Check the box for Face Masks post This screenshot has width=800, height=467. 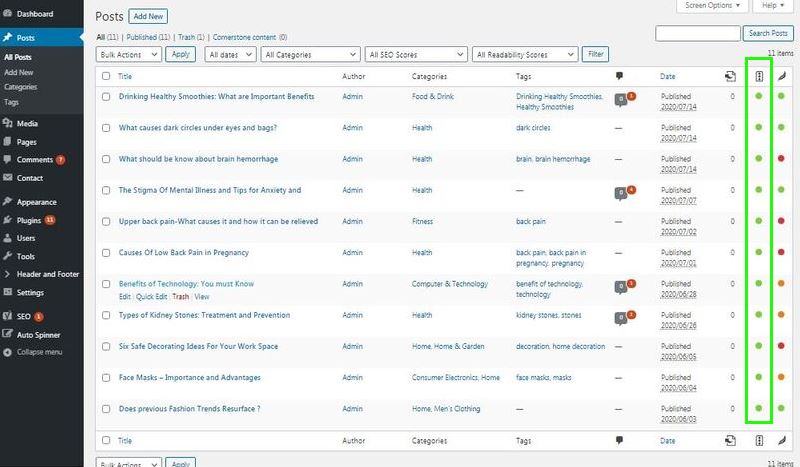[x=106, y=378]
